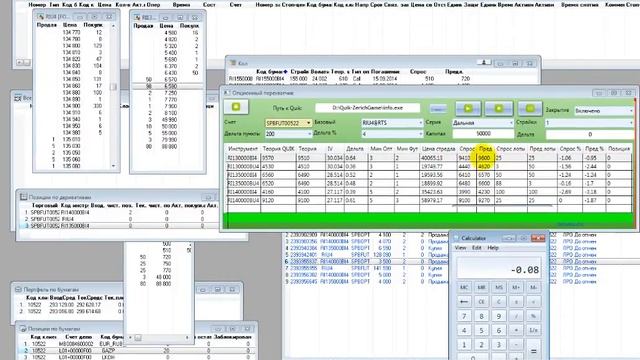Select the RI135000BU4 instrument cell
The width and height of the screenshot is (640, 360).
pos(243,183)
